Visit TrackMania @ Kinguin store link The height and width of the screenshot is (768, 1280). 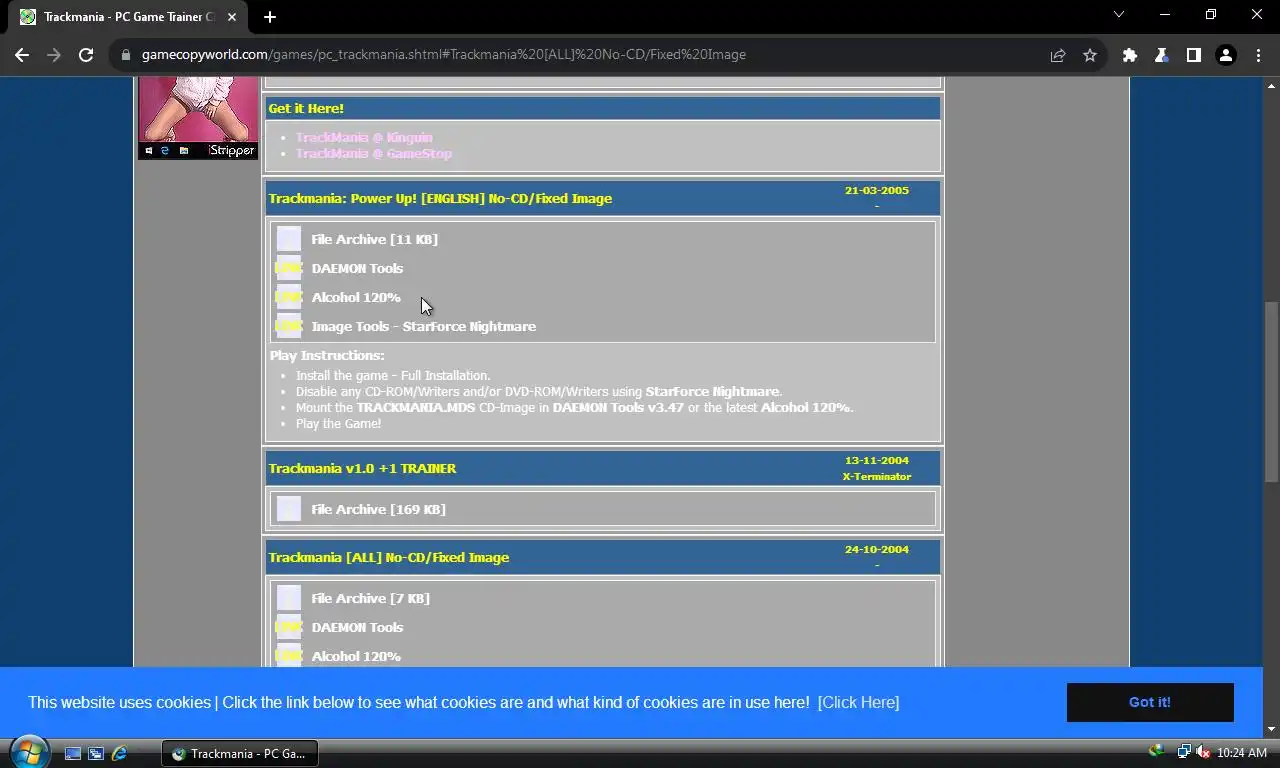click(364, 137)
